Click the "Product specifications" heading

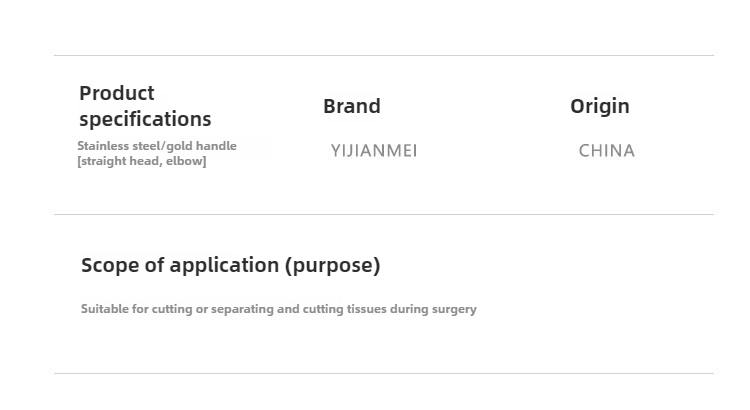pos(145,106)
